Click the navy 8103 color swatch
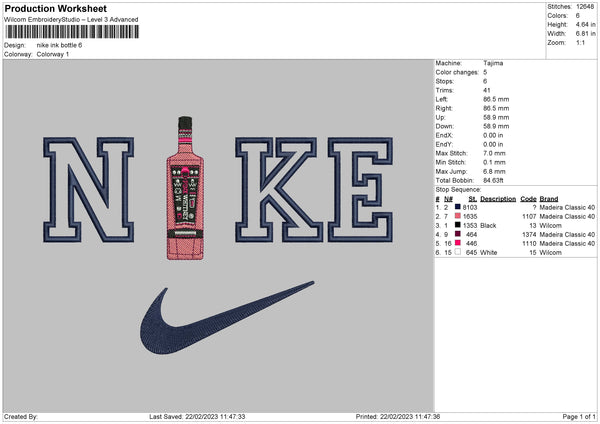The height and width of the screenshot is (424, 600). pyautogui.click(x=458, y=207)
